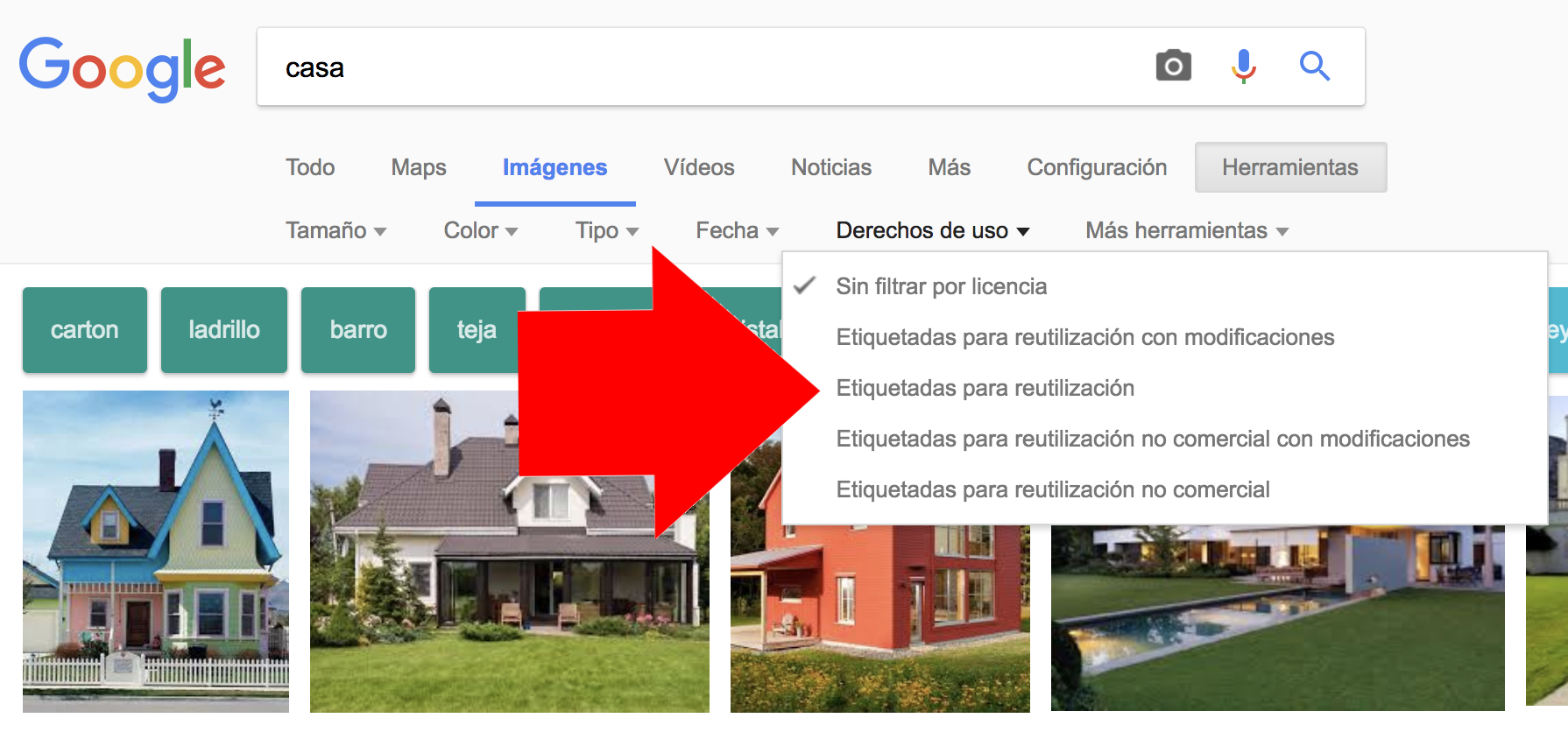Expand the Tamaño dropdown
The height and width of the screenshot is (732, 1568).
335,230
